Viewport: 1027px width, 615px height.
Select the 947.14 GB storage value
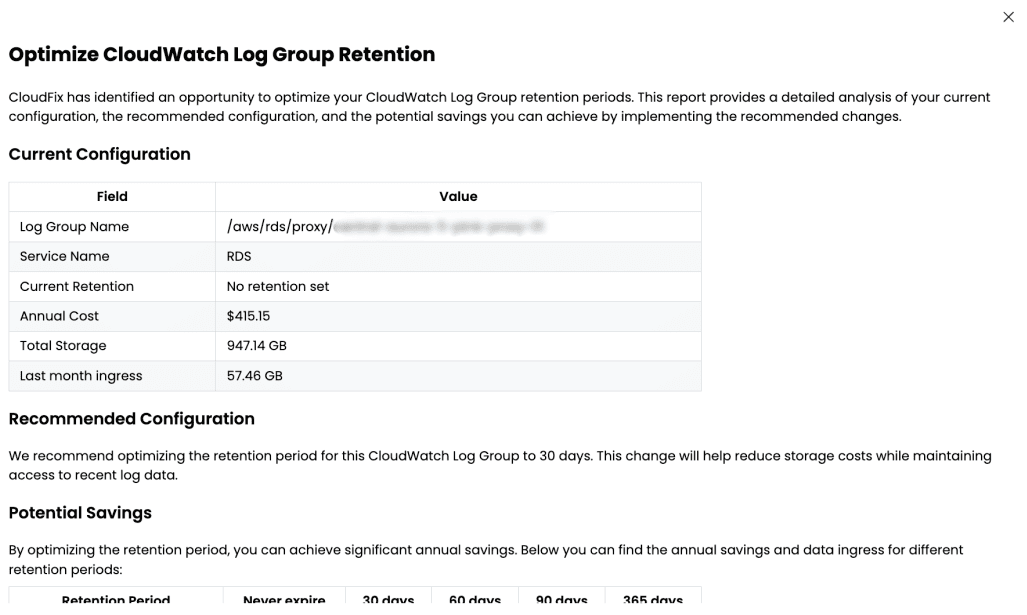pyautogui.click(x=257, y=346)
